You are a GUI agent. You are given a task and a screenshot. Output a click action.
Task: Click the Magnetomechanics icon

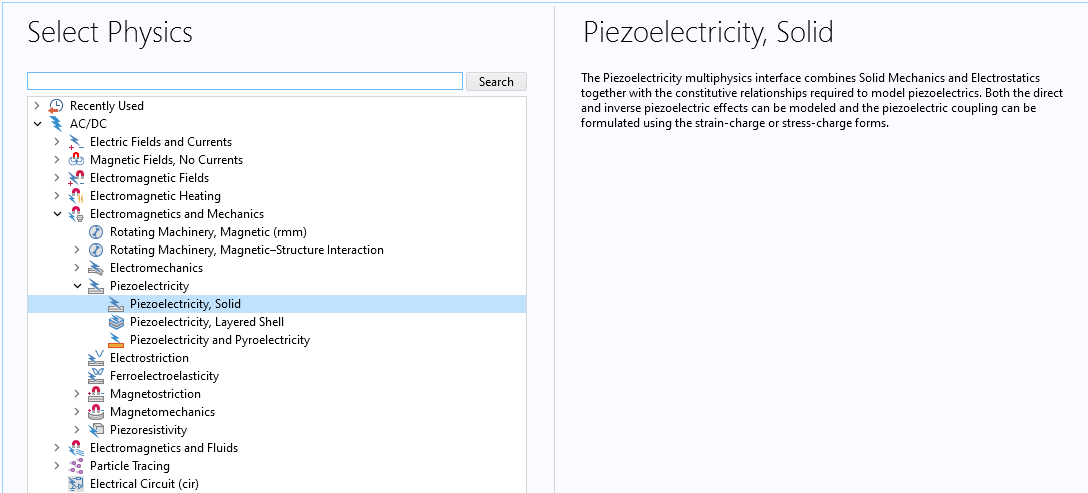pos(96,412)
